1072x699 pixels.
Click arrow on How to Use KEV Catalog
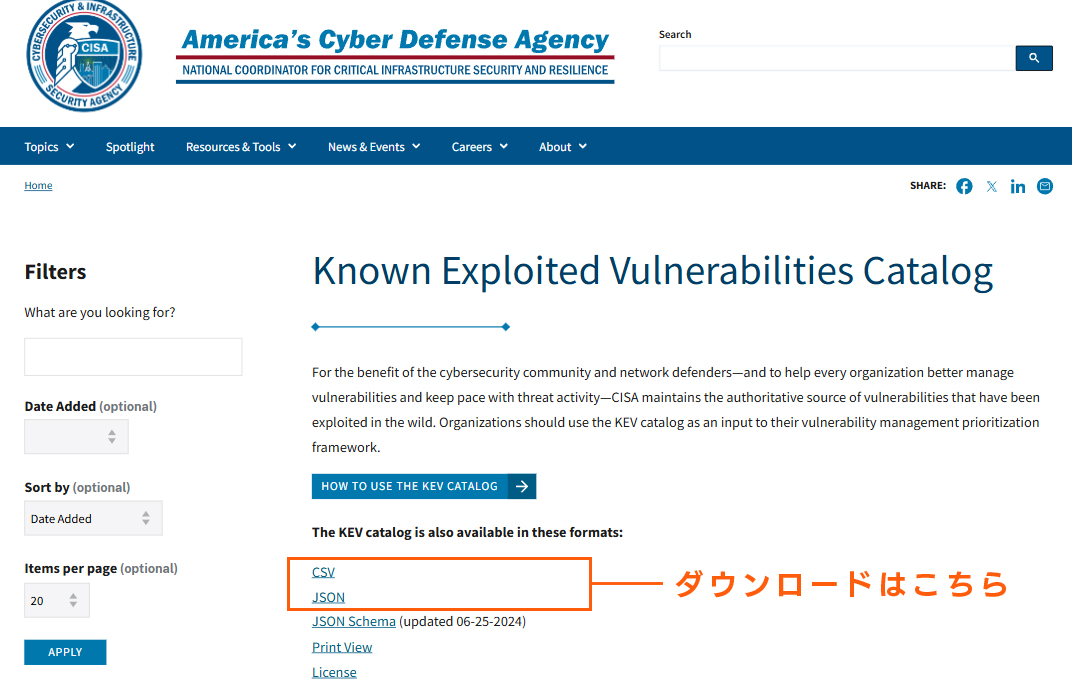[x=522, y=486]
